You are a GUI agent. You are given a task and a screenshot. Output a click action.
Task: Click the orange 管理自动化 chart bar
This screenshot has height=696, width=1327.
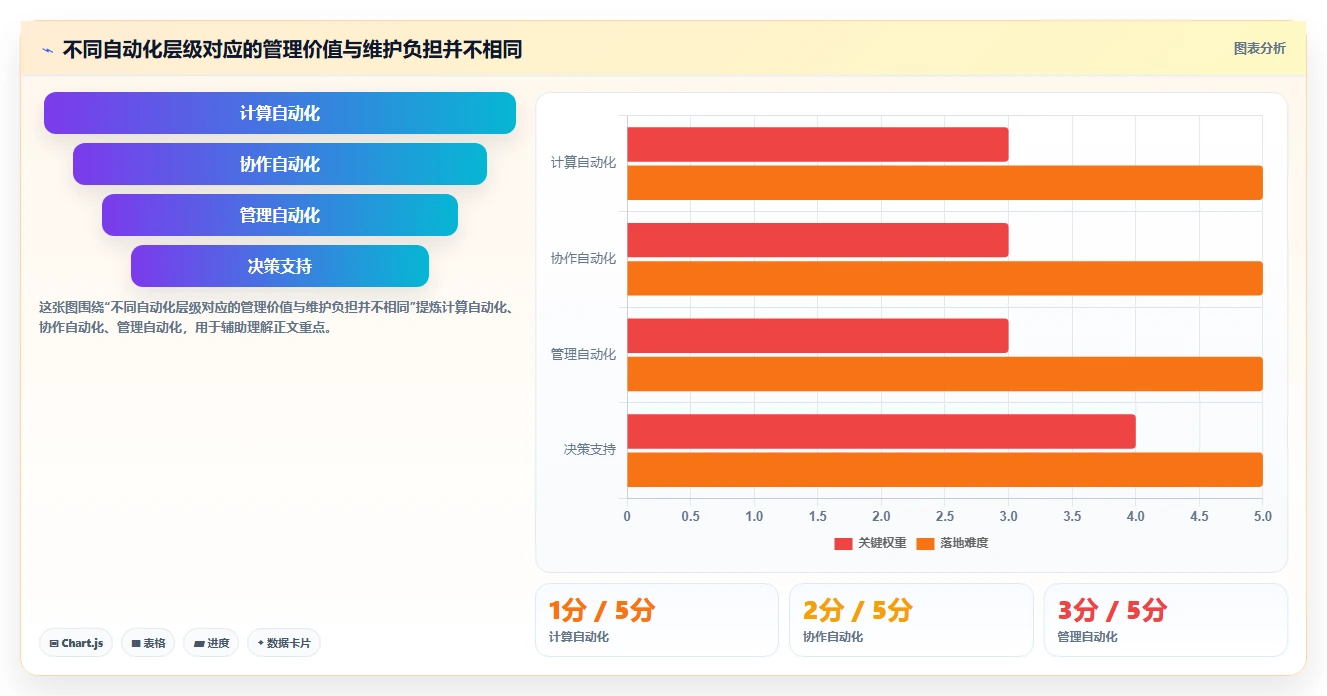[944, 374]
